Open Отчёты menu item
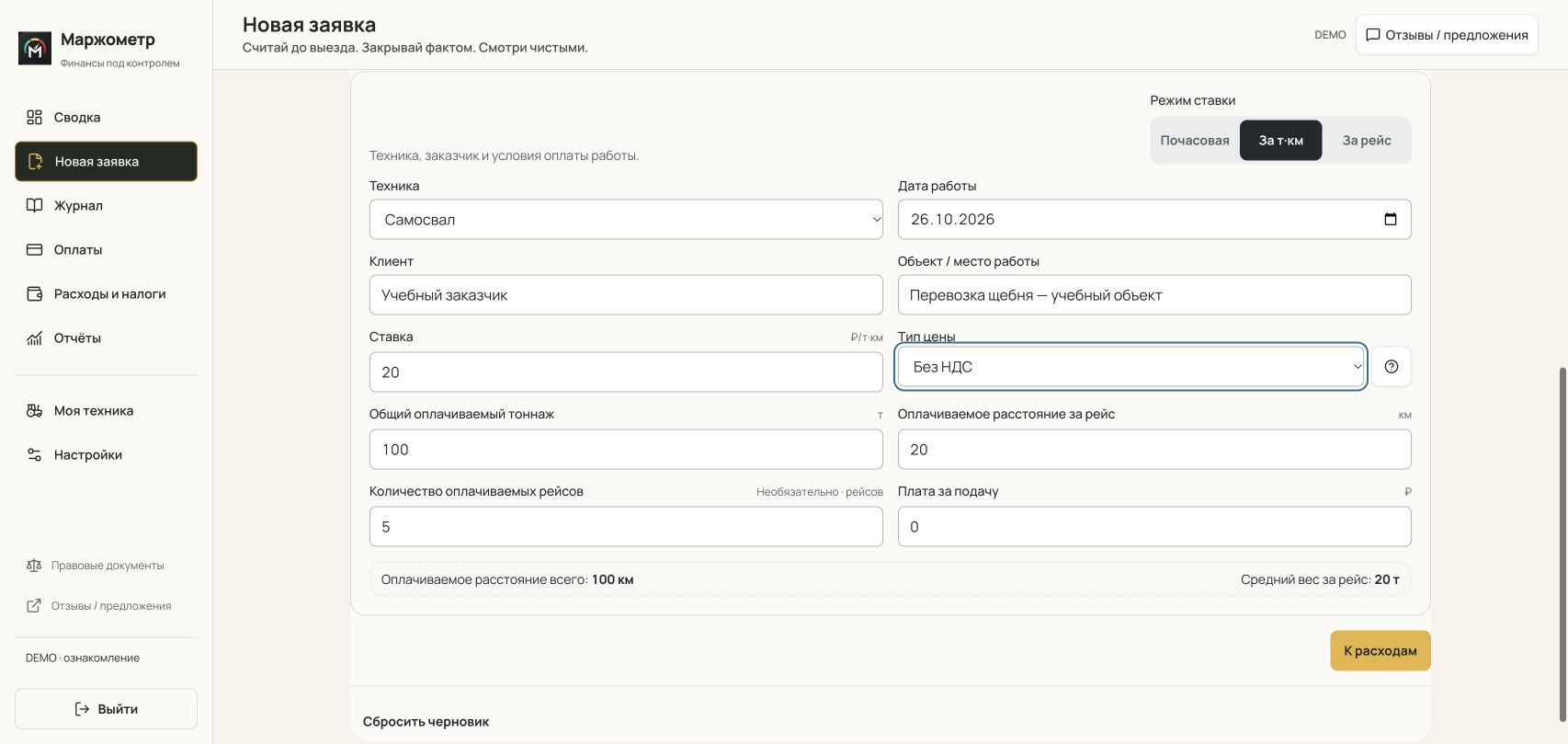 (106, 338)
